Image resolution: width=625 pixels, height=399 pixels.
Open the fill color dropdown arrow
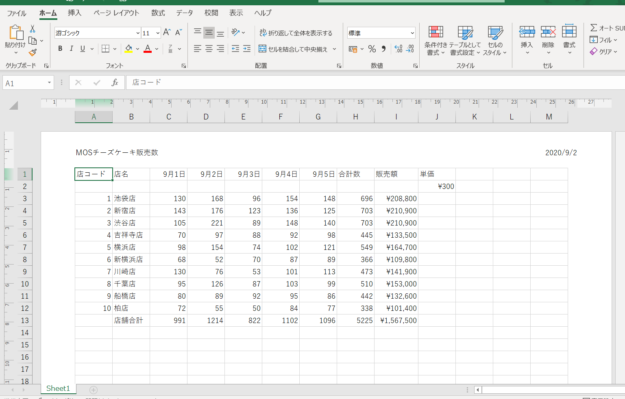(x=138, y=49)
